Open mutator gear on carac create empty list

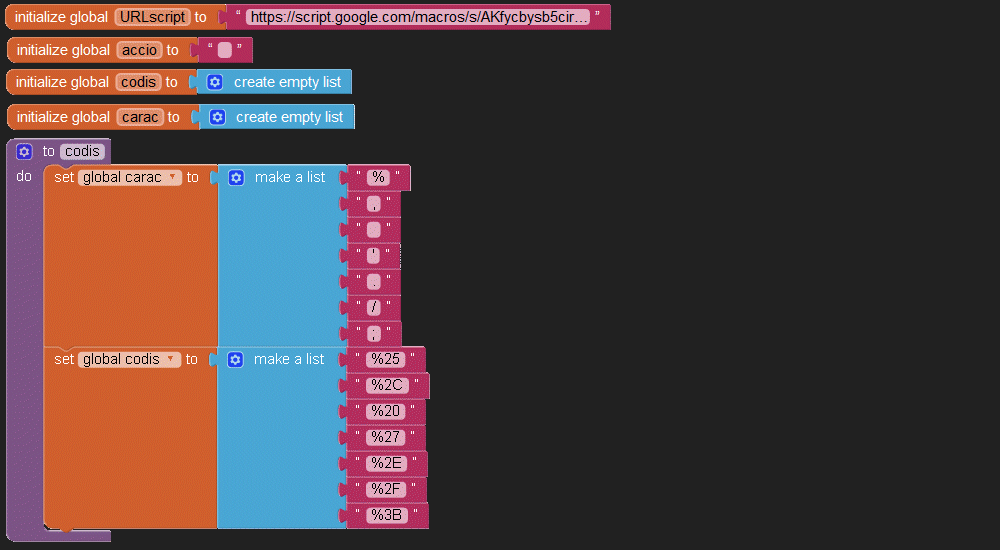(x=217, y=117)
